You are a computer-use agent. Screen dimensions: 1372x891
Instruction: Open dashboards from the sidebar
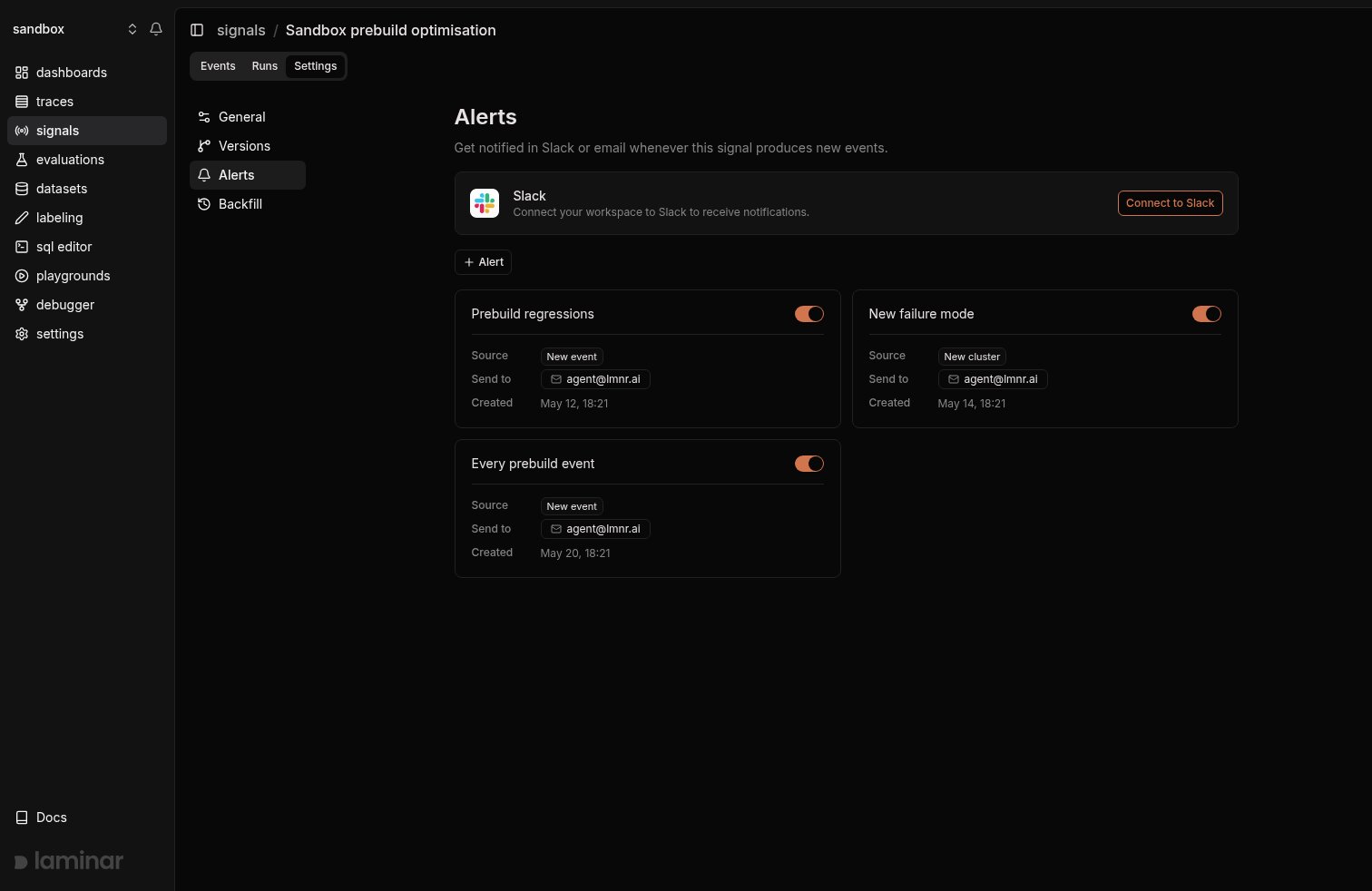[x=87, y=73]
